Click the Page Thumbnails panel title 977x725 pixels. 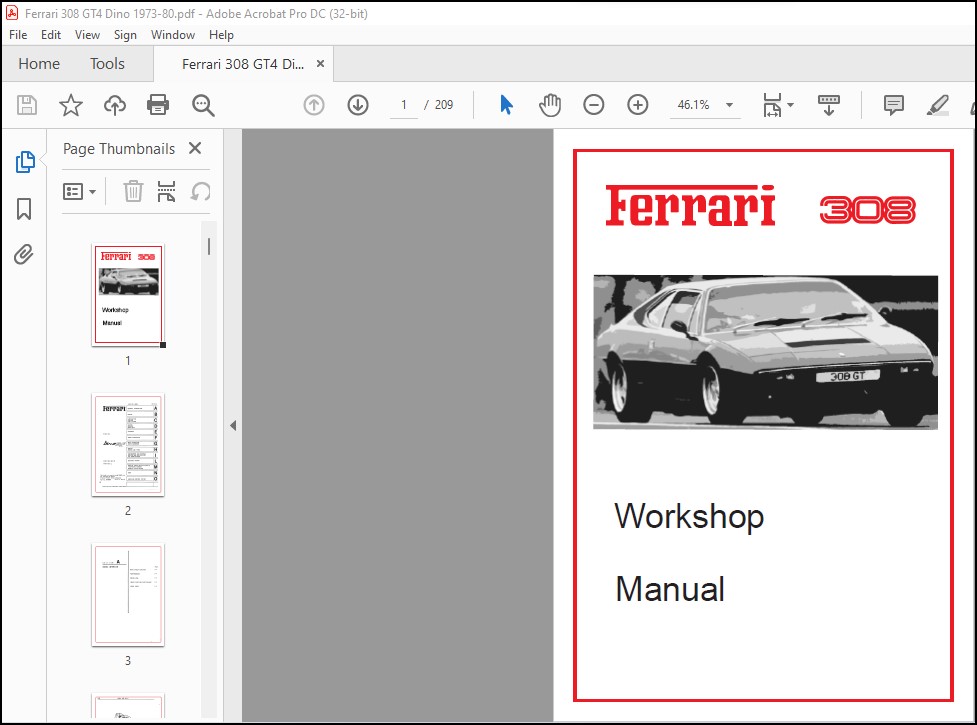coord(119,149)
